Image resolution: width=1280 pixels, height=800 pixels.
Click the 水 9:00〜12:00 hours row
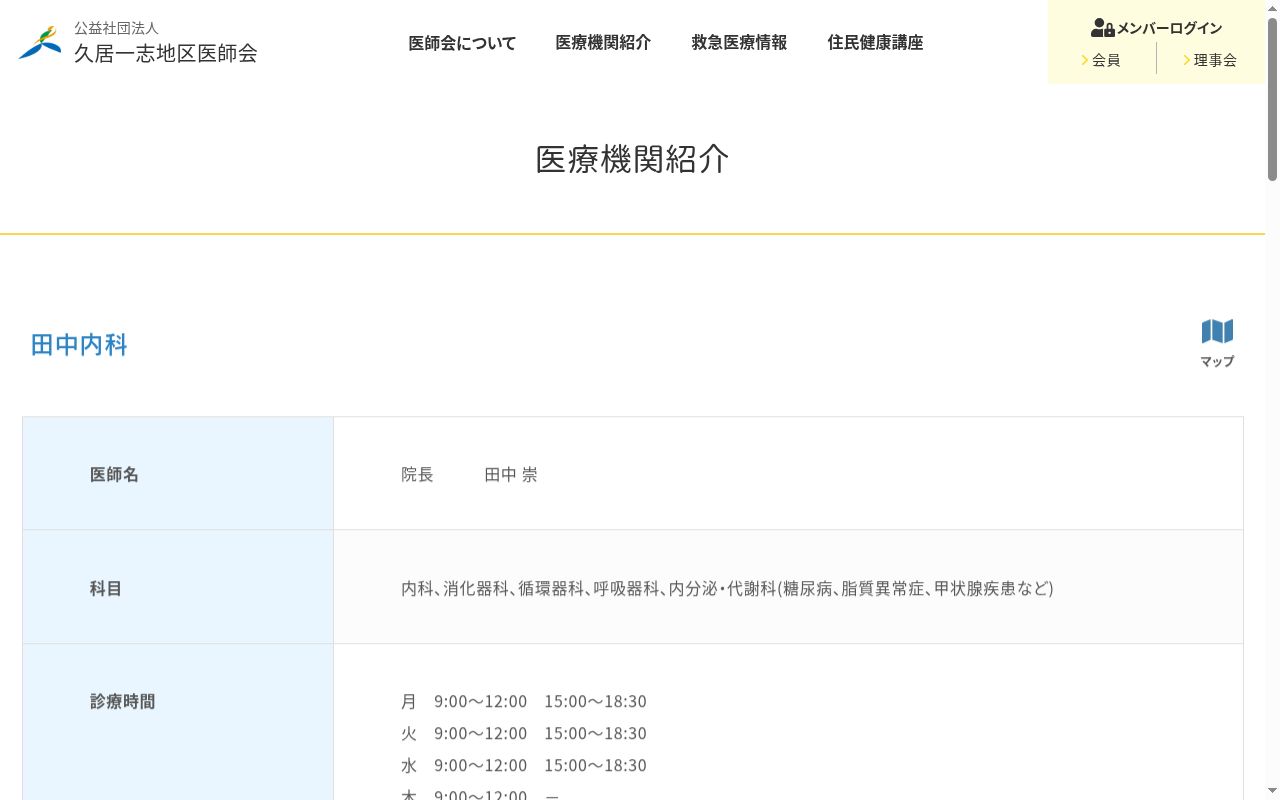click(x=524, y=765)
